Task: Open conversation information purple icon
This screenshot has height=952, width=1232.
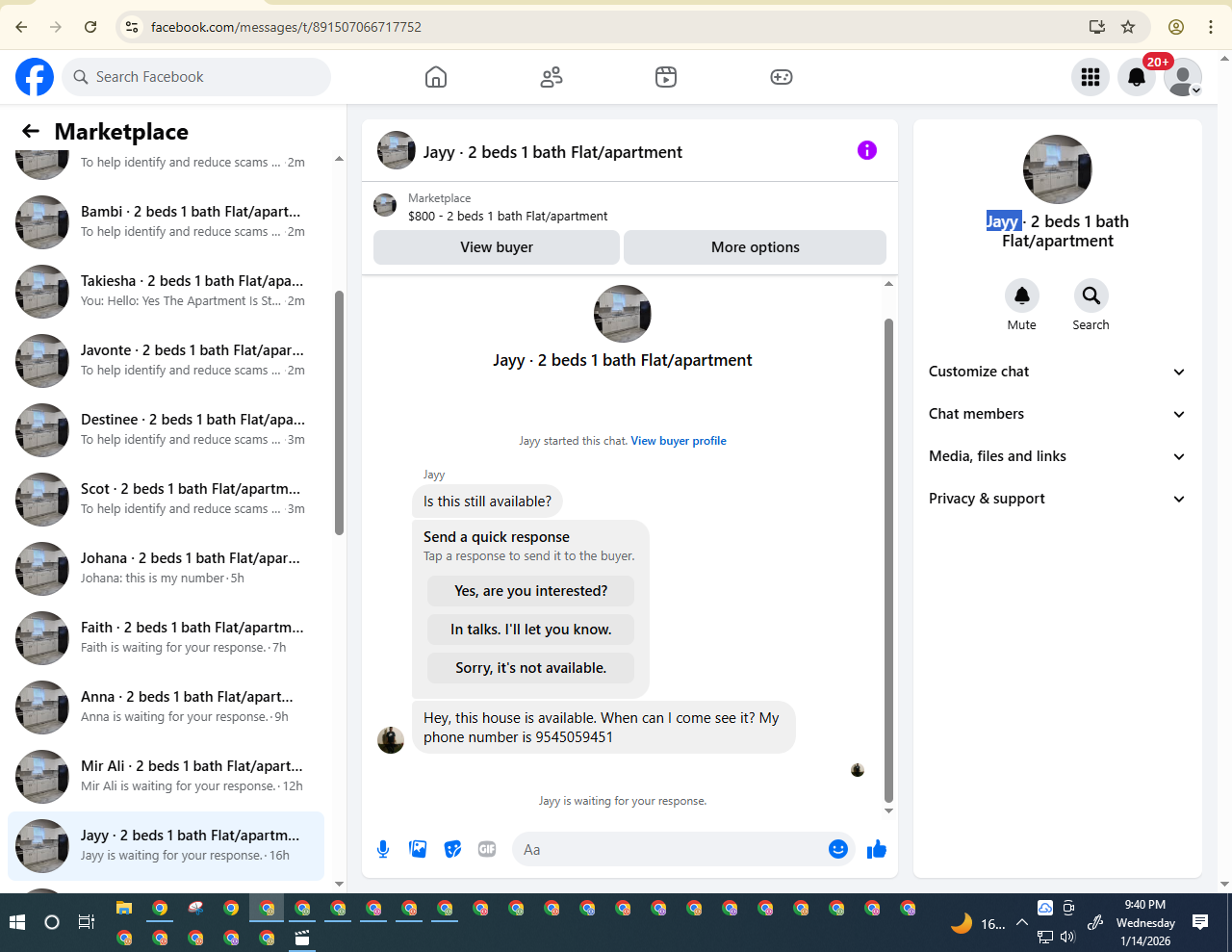Action: point(867,150)
